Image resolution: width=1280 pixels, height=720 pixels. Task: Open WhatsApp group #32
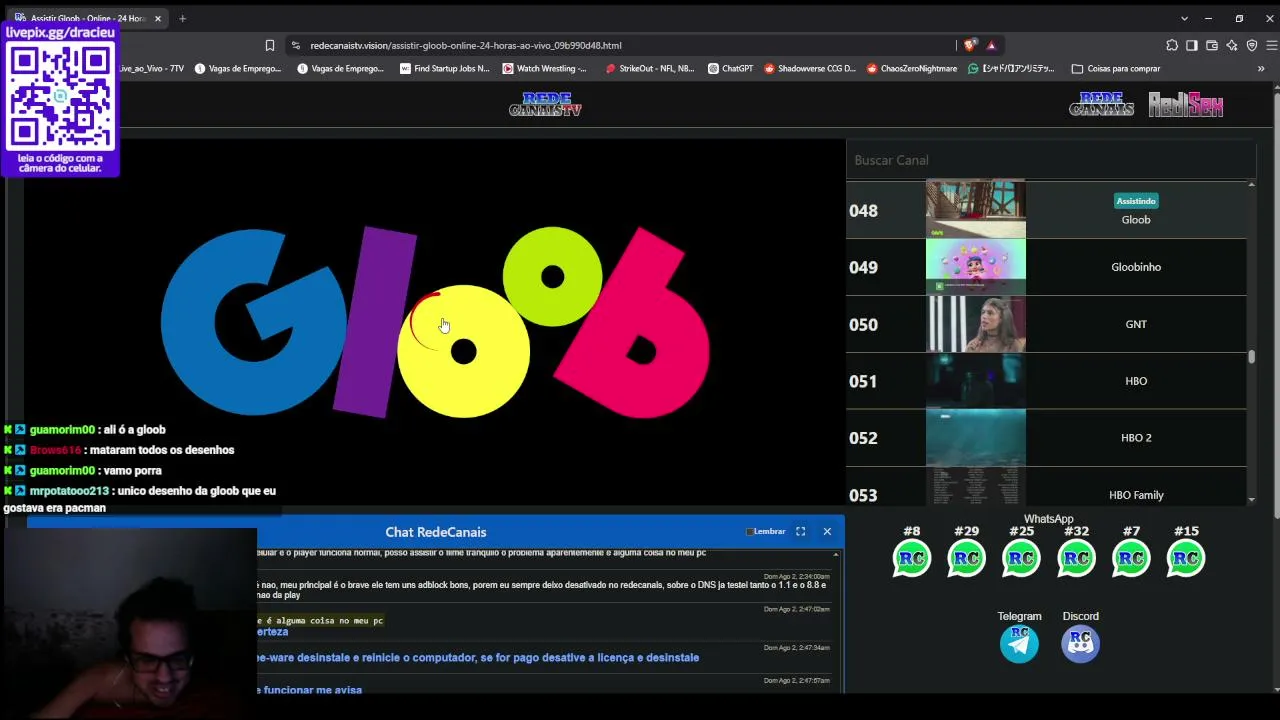point(1076,558)
